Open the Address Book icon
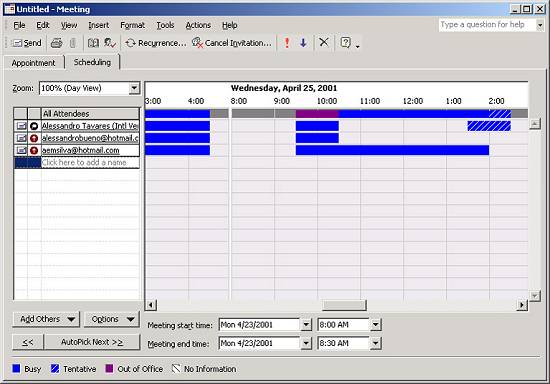The width and height of the screenshot is (550, 384). coord(93,43)
